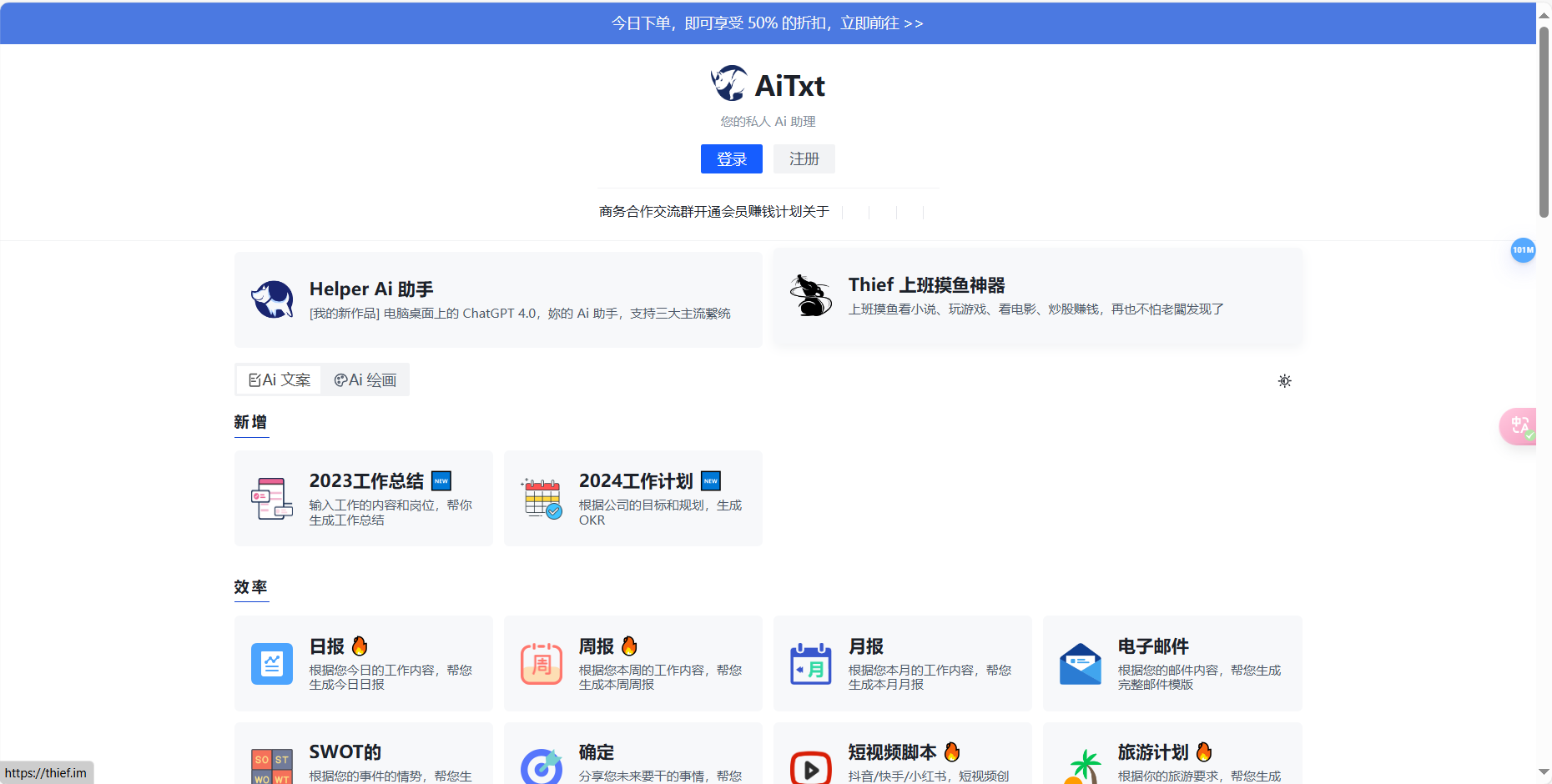Open the translation widget on the right edge
This screenshot has height=784, width=1552.
[1520, 426]
